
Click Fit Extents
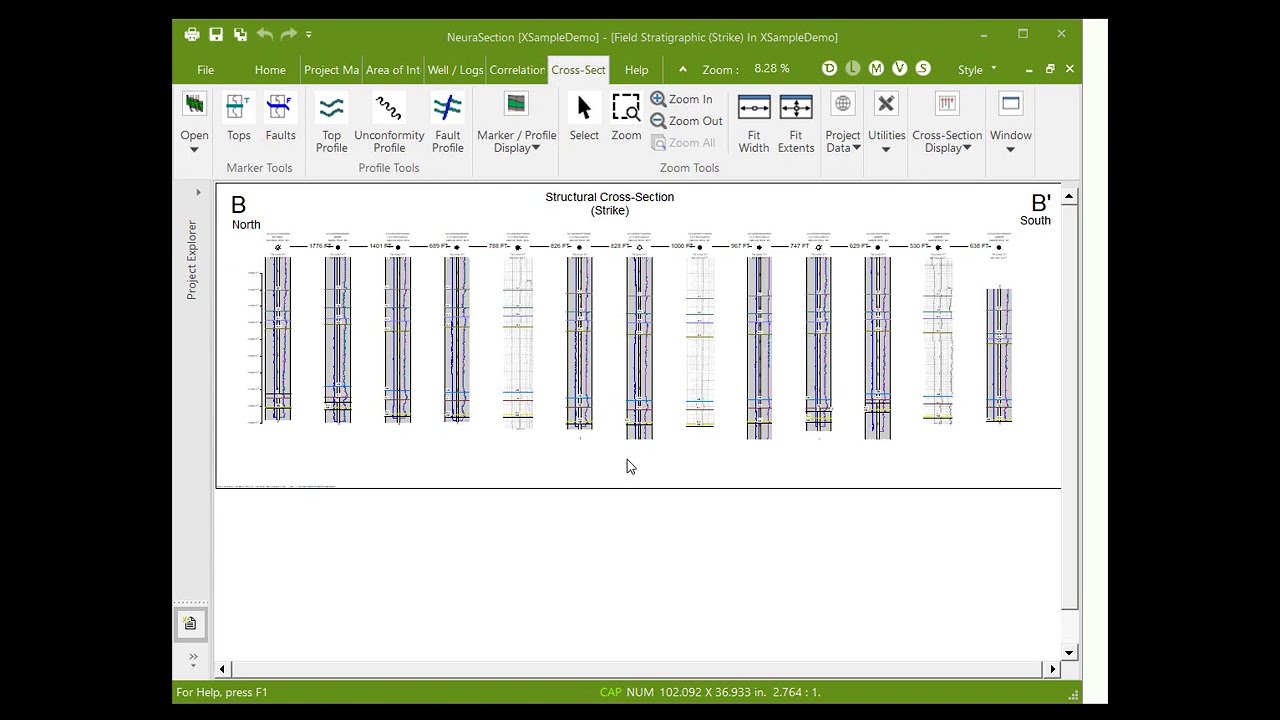796,123
